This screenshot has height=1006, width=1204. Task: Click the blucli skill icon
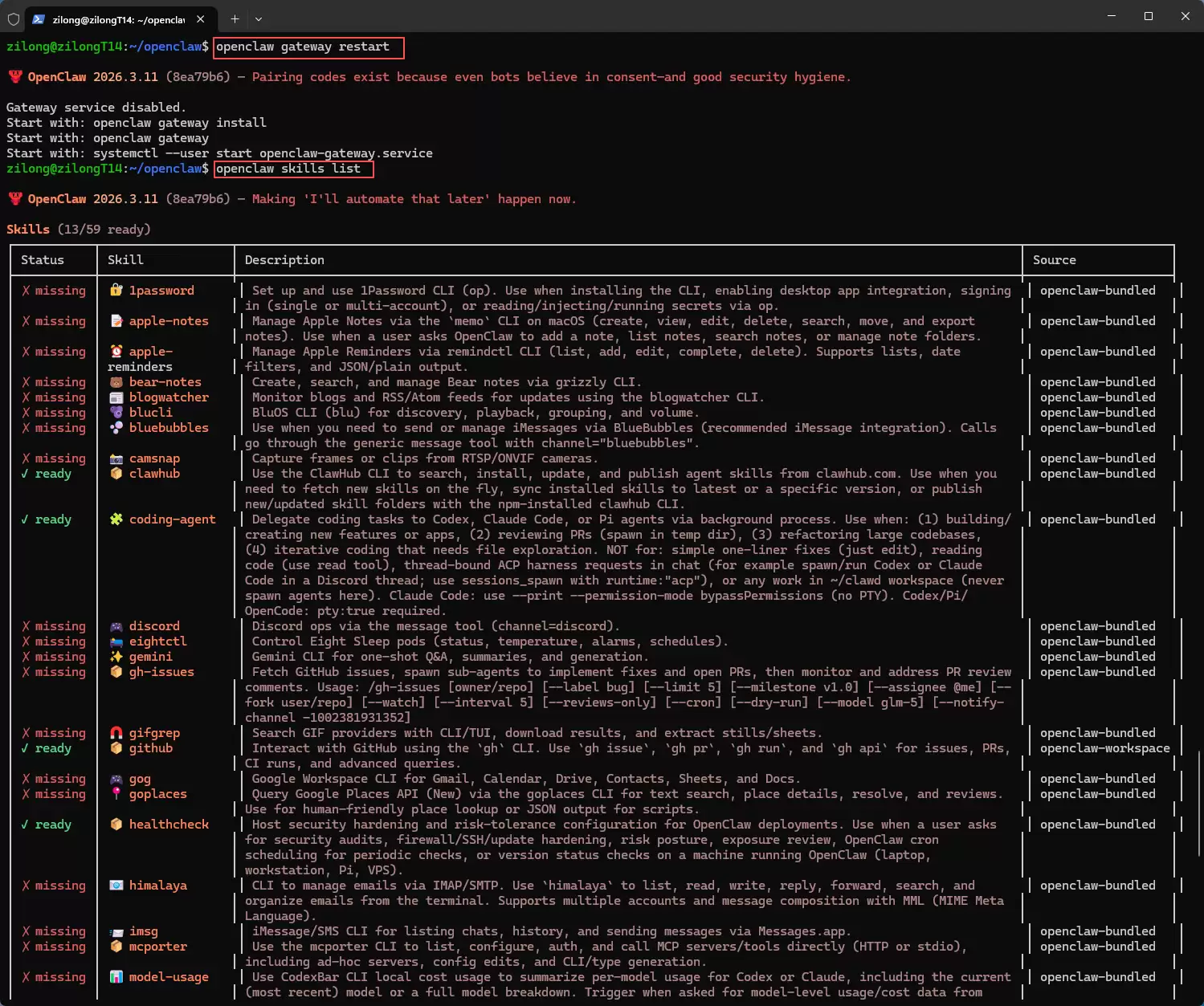click(x=116, y=413)
